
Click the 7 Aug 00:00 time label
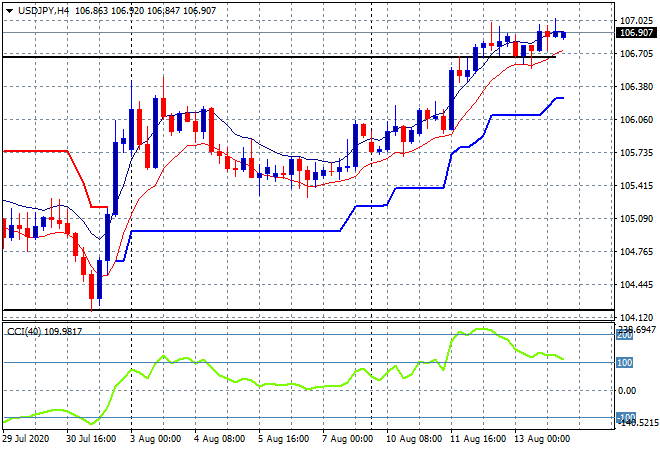[347, 439]
